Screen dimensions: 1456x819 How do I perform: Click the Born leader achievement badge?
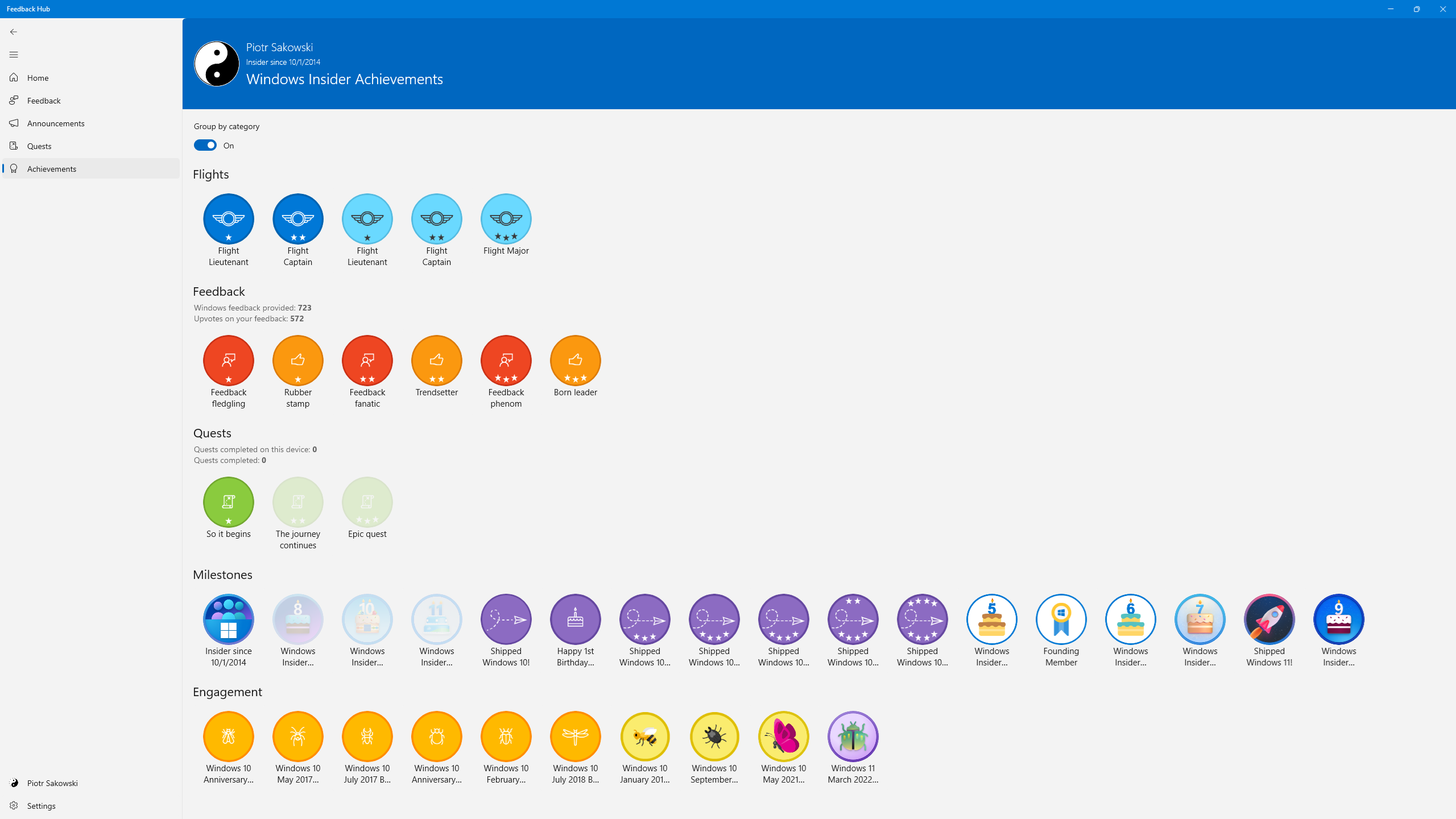click(x=575, y=361)
